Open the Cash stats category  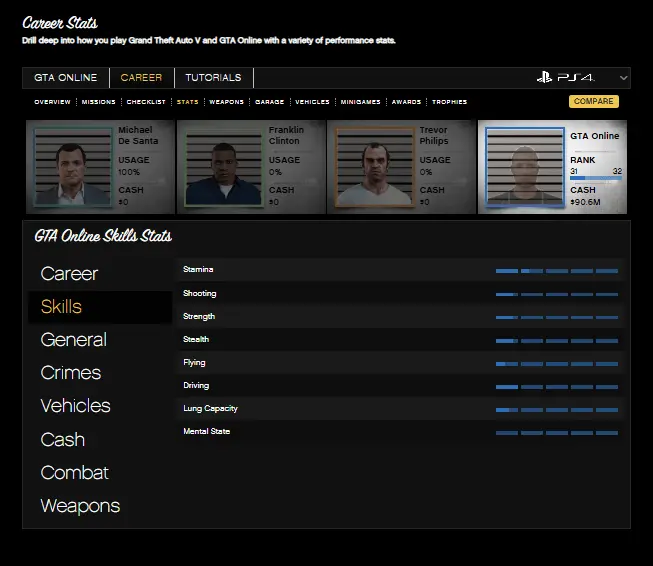(x=62, y=440)
